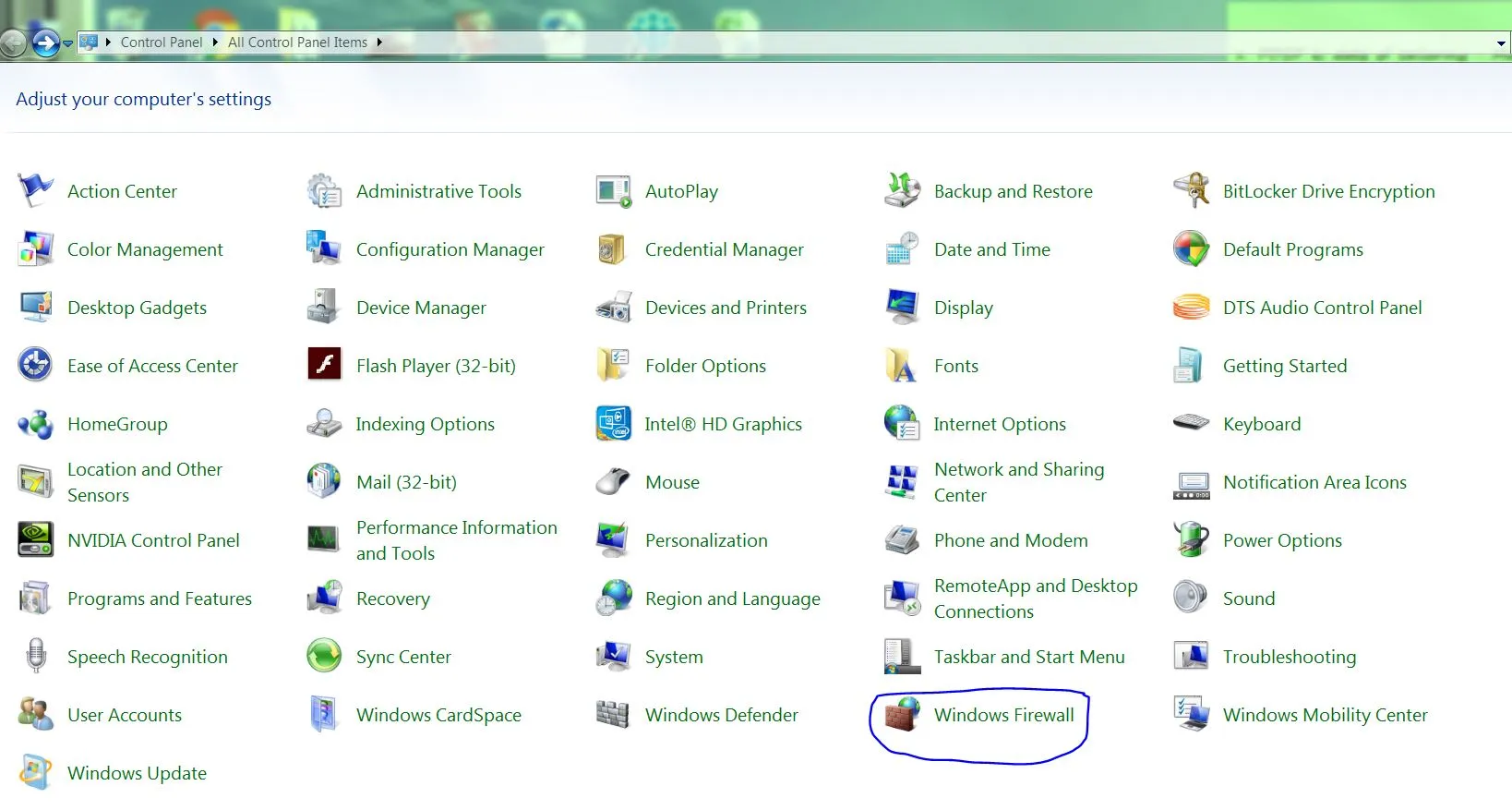Click the Recovery link
The height and width of the screenshot is (810, 1512).
coord(393,598)
